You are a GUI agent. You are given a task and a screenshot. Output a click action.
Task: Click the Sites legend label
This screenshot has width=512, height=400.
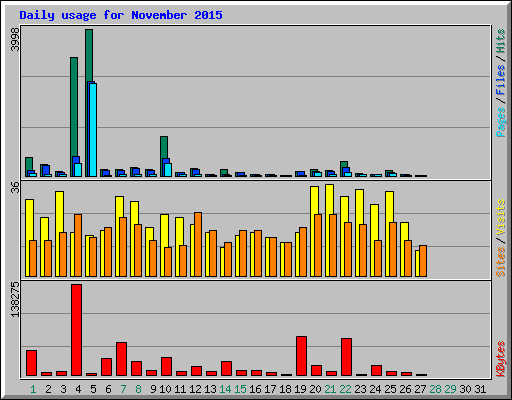(x=500, y=262)
